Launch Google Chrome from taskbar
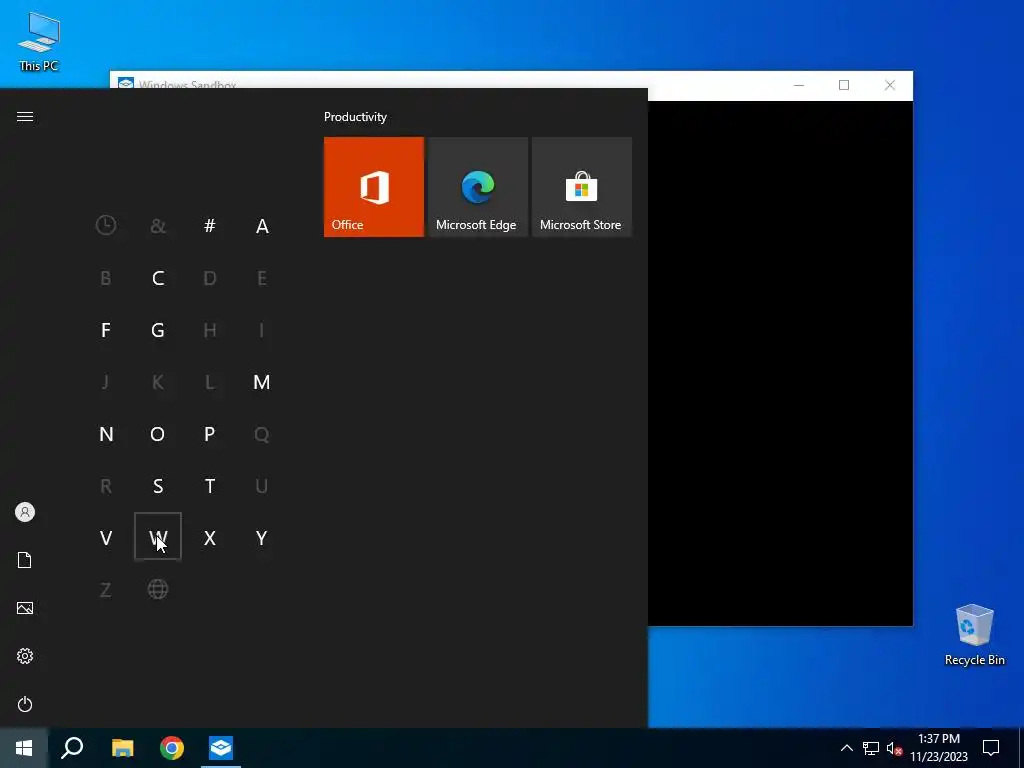Screen dimensions: 1024x768 (x=172, y=748)
